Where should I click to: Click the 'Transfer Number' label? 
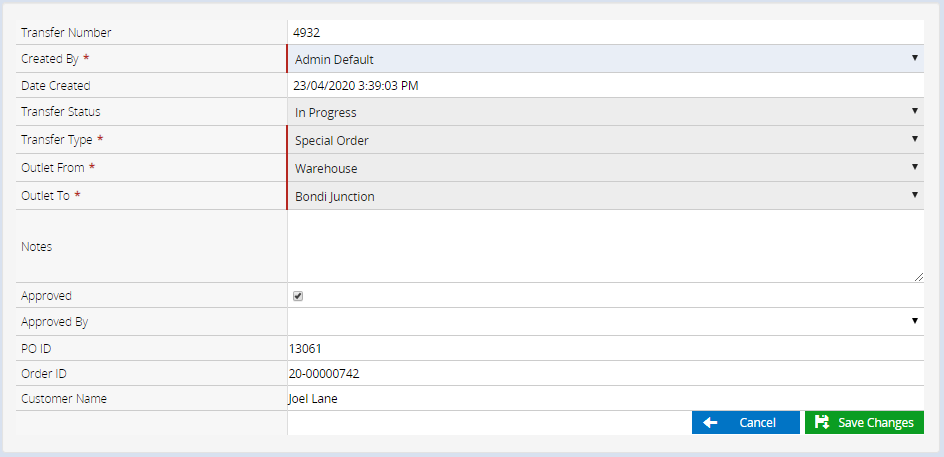pyautogui.click(x=66, y=33)
